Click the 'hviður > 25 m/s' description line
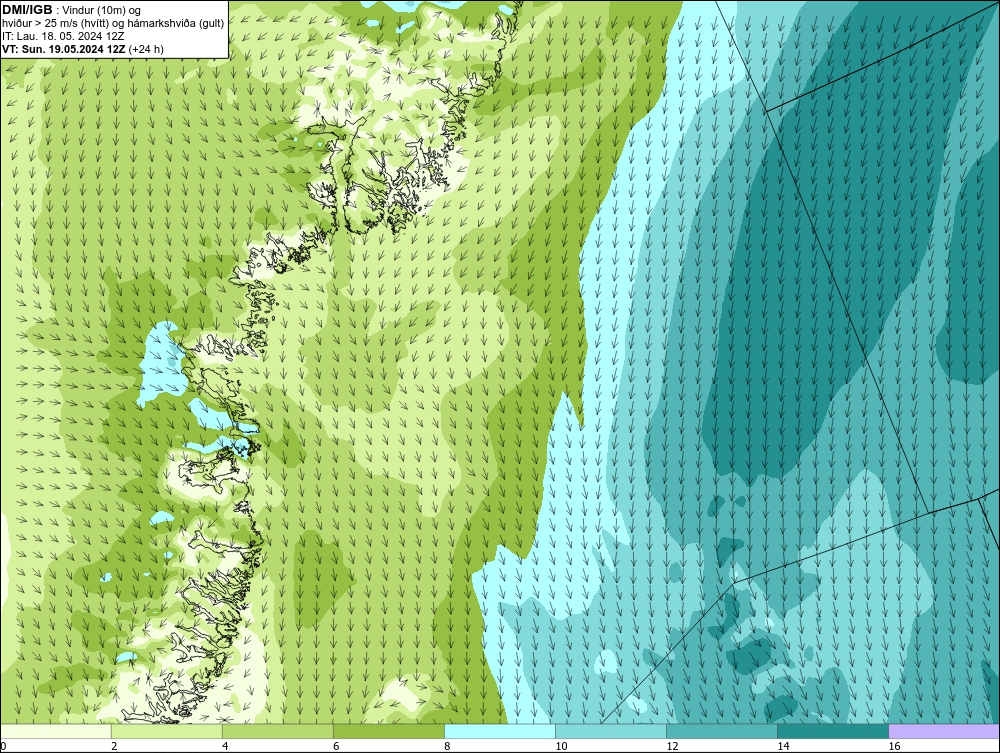The image size is (1000, 753). [x=113, y=24]
